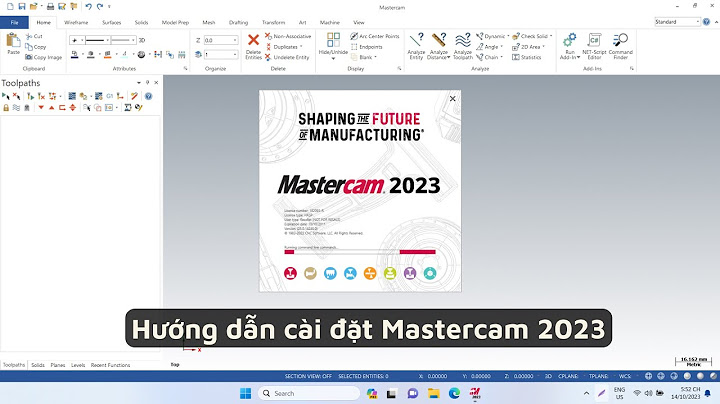720x404 pixels.
Task: Click the Blank display button
Action: (x=364, y=57)
